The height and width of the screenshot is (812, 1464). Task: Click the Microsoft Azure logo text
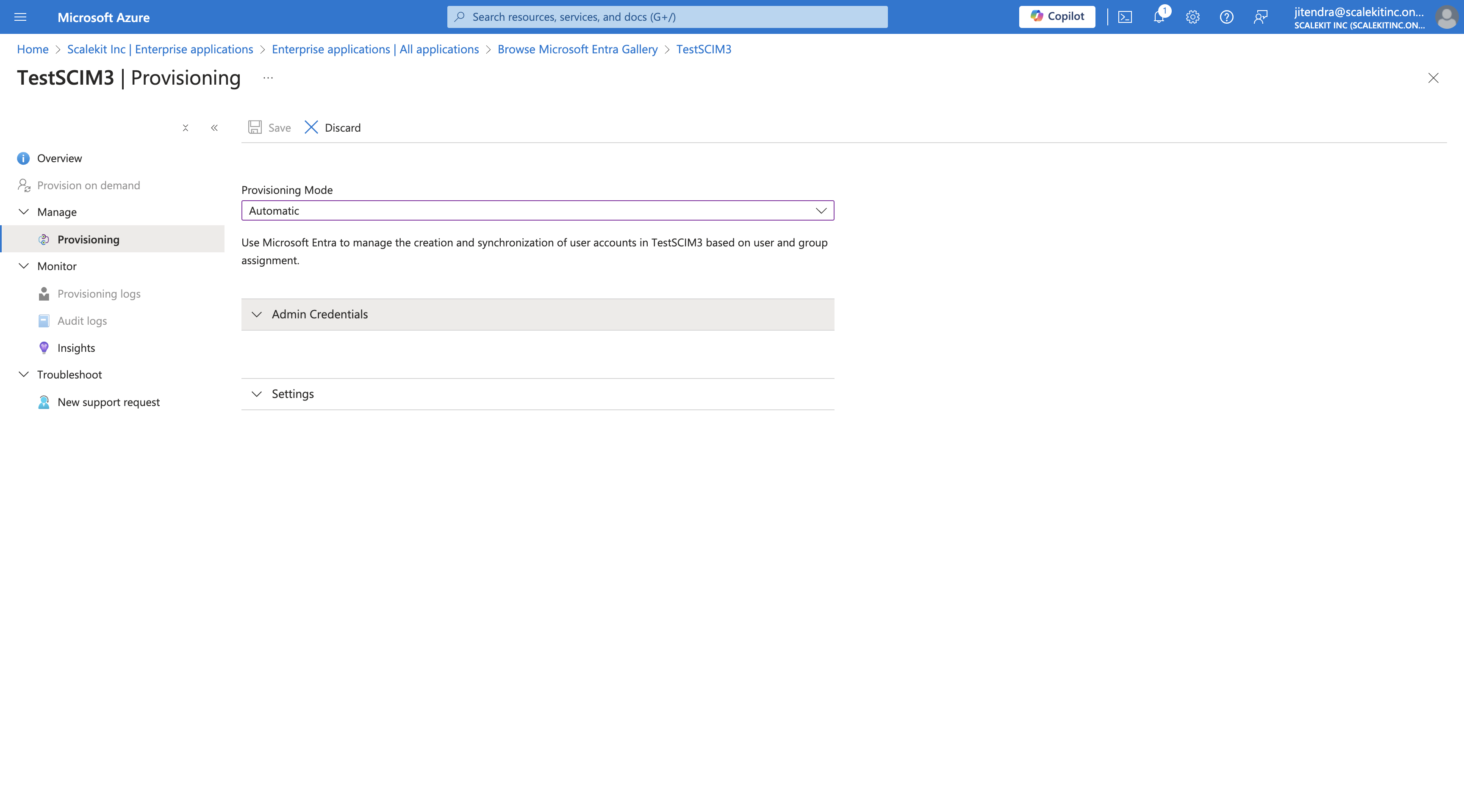point(103,17)
